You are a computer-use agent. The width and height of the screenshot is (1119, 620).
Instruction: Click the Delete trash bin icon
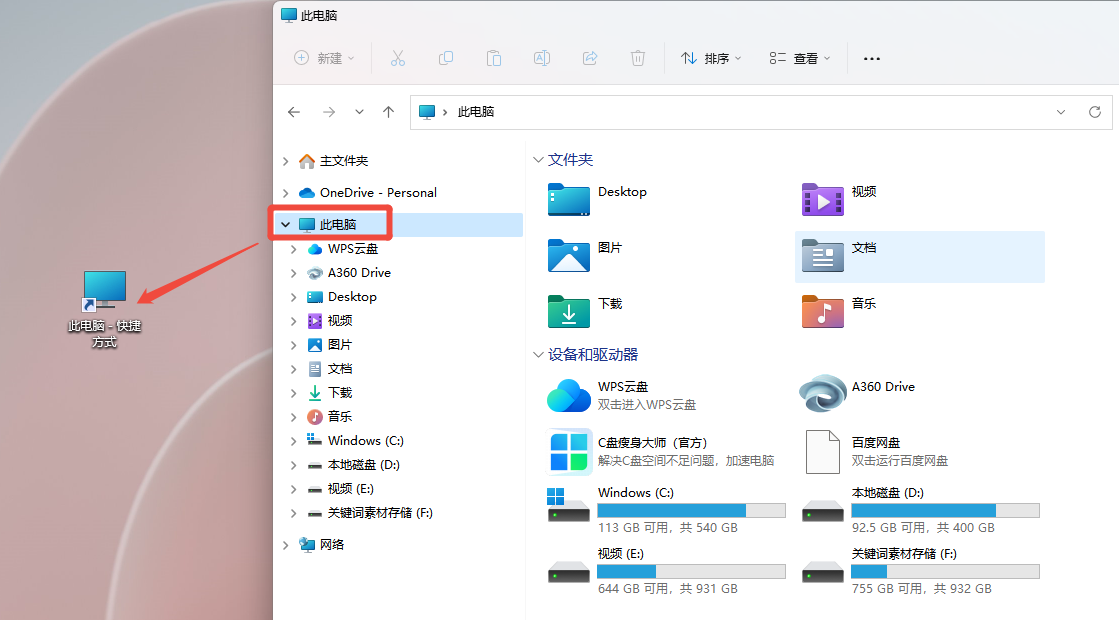638,59
